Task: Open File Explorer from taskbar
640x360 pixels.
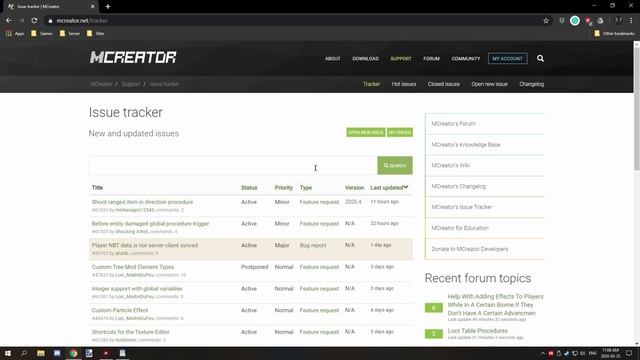Action: [41, 353]
